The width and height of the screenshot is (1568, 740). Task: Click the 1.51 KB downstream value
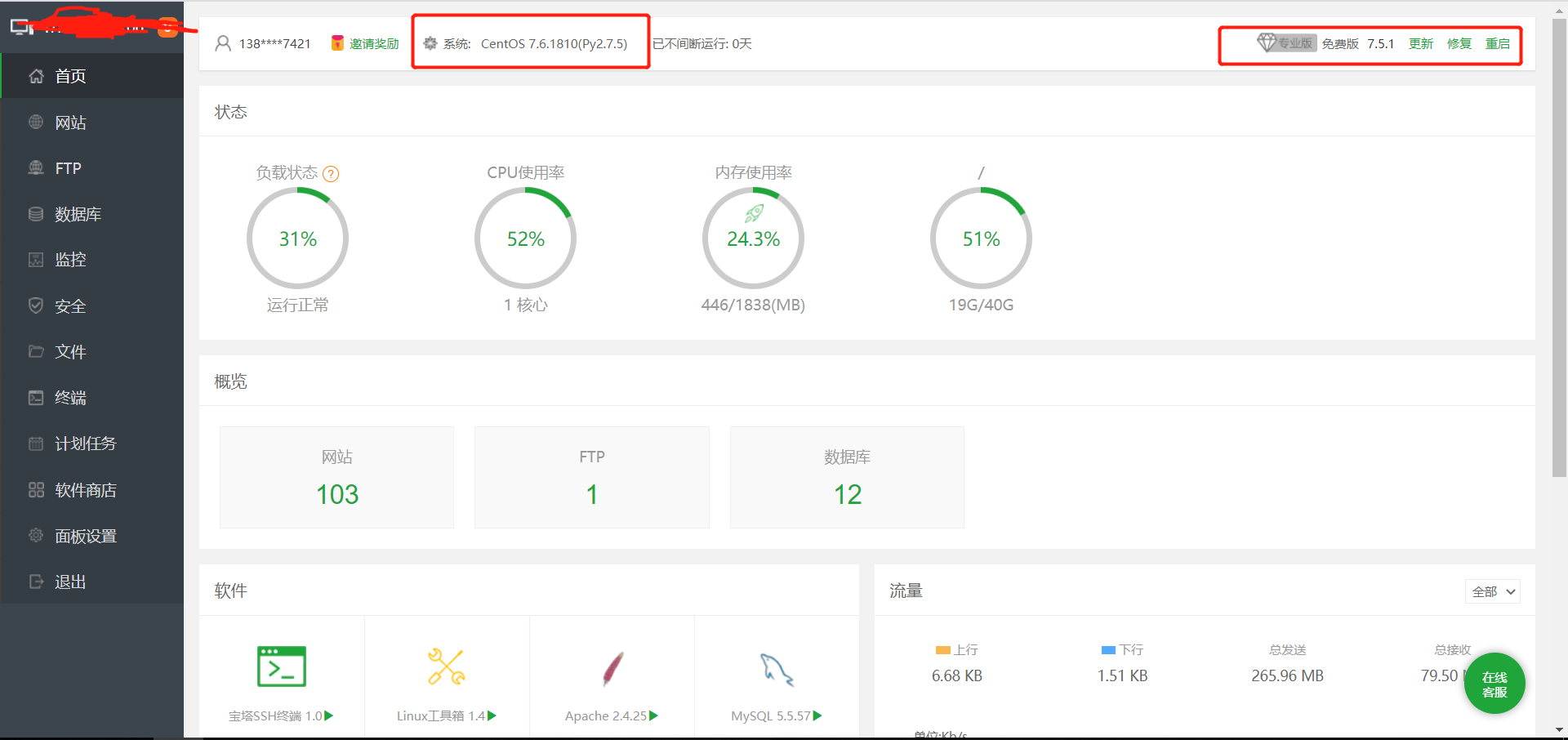1122,675
